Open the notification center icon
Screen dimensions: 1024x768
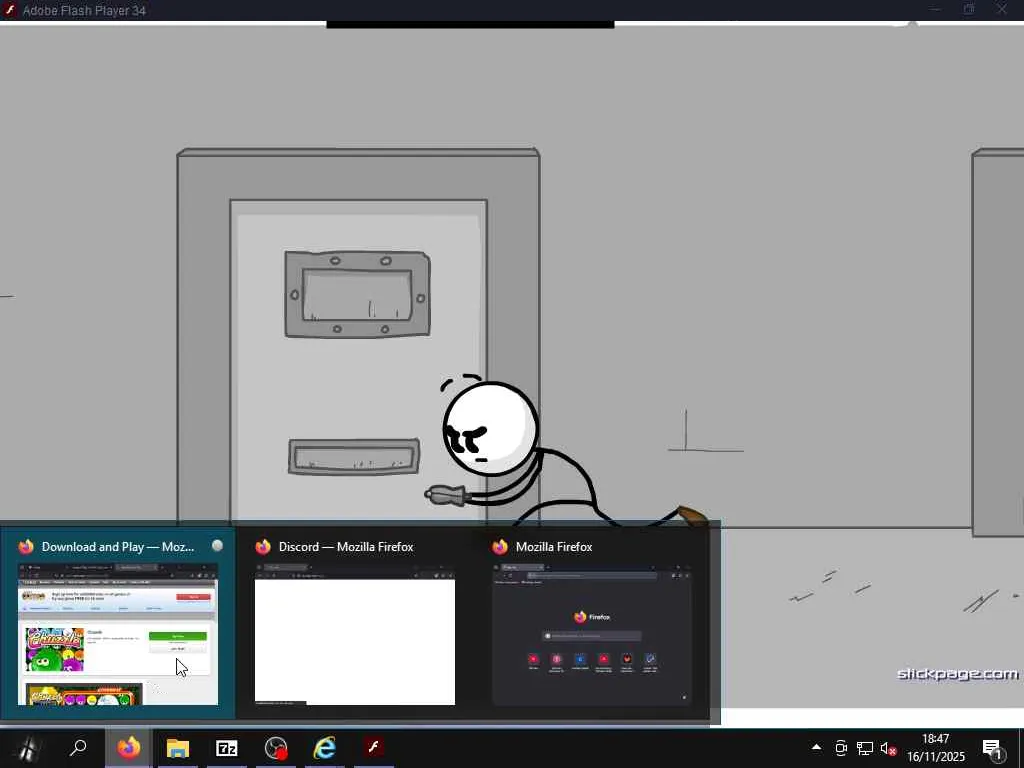pos(992,748)
